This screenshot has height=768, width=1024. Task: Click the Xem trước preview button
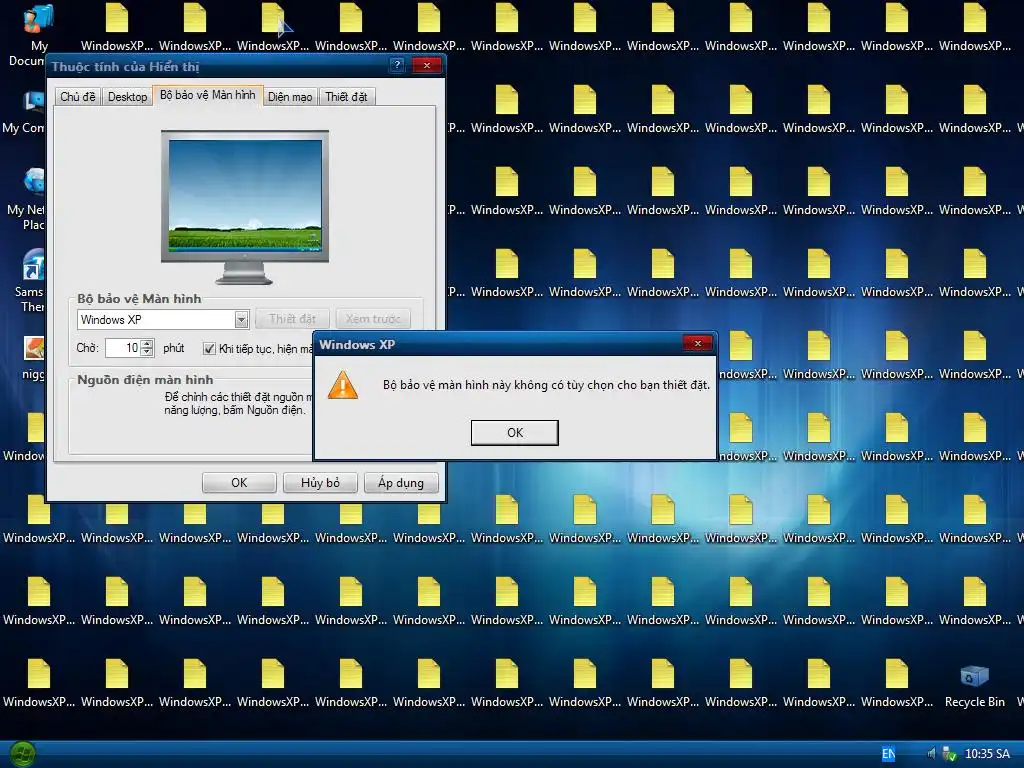373,319
